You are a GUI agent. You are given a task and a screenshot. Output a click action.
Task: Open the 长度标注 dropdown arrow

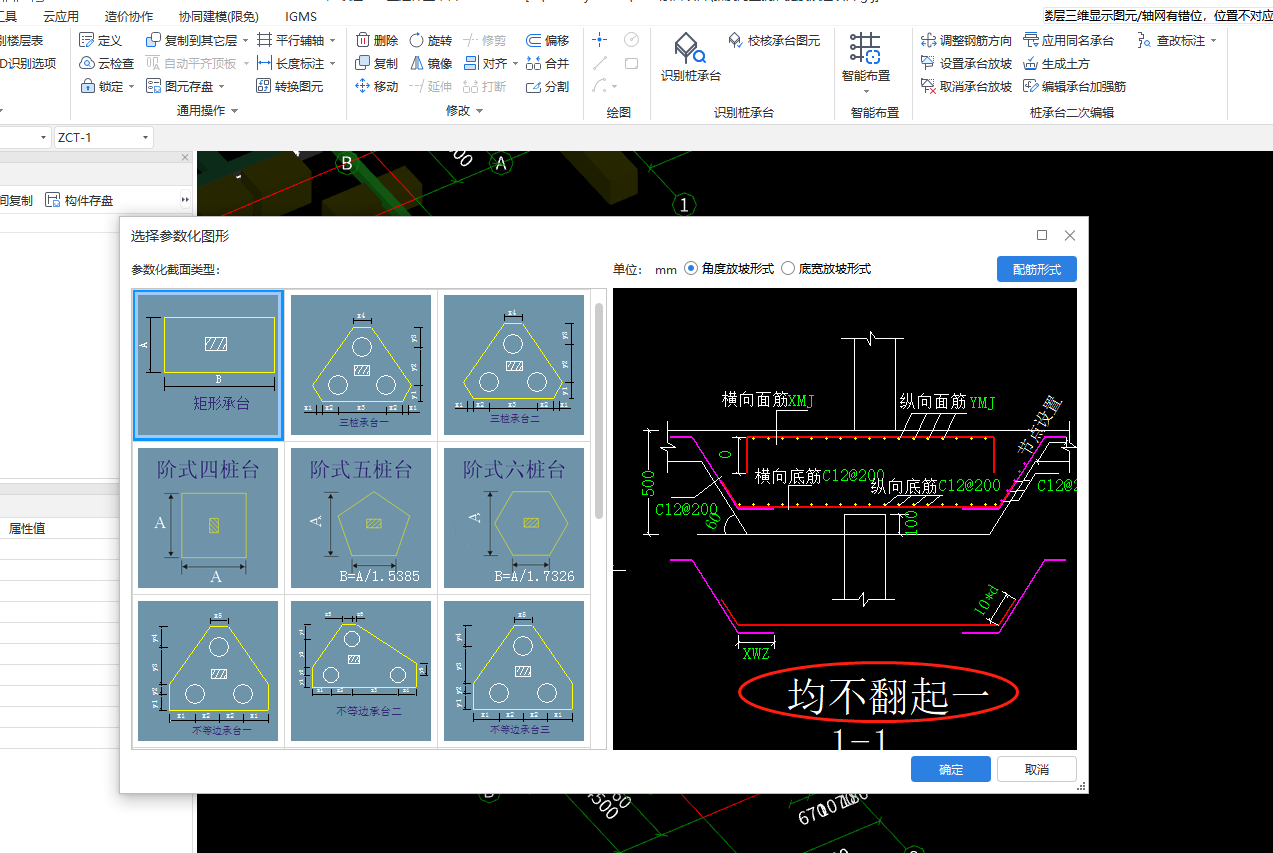click(x=332, y=64)
